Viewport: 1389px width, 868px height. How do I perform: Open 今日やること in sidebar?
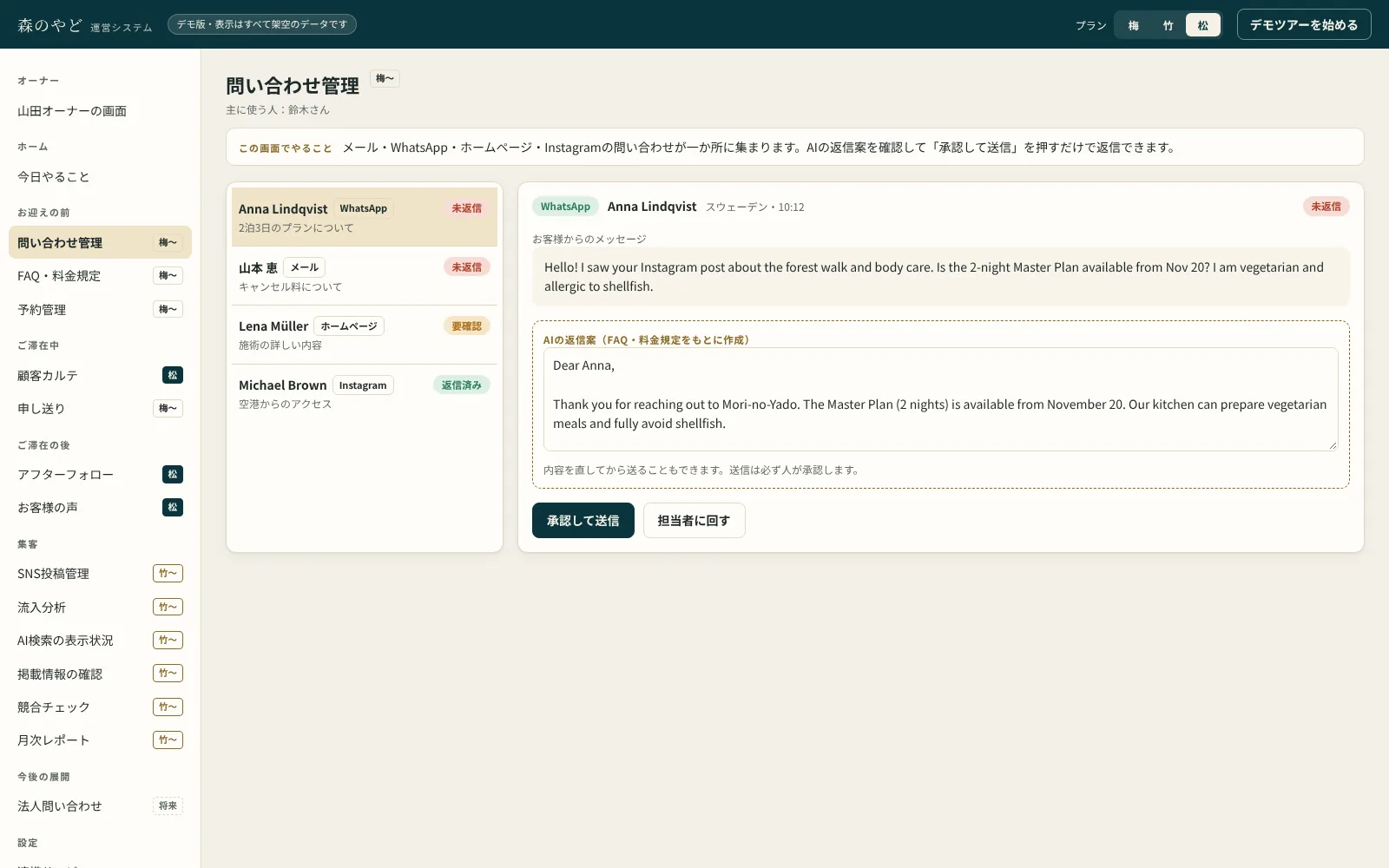(100, 177)
